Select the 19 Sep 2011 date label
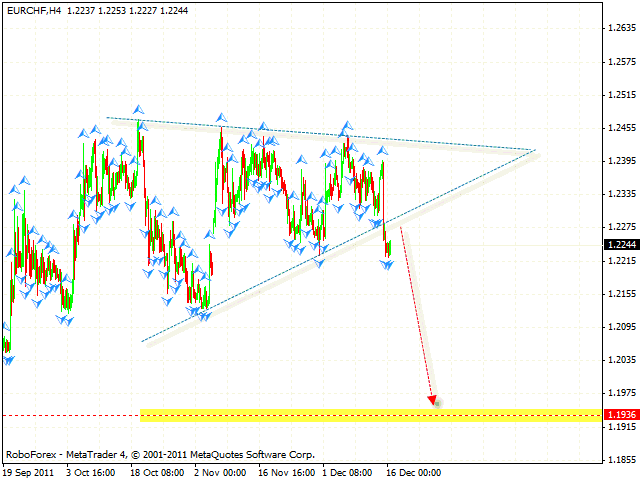Viewport: 640px width, 480px height. 30,472
